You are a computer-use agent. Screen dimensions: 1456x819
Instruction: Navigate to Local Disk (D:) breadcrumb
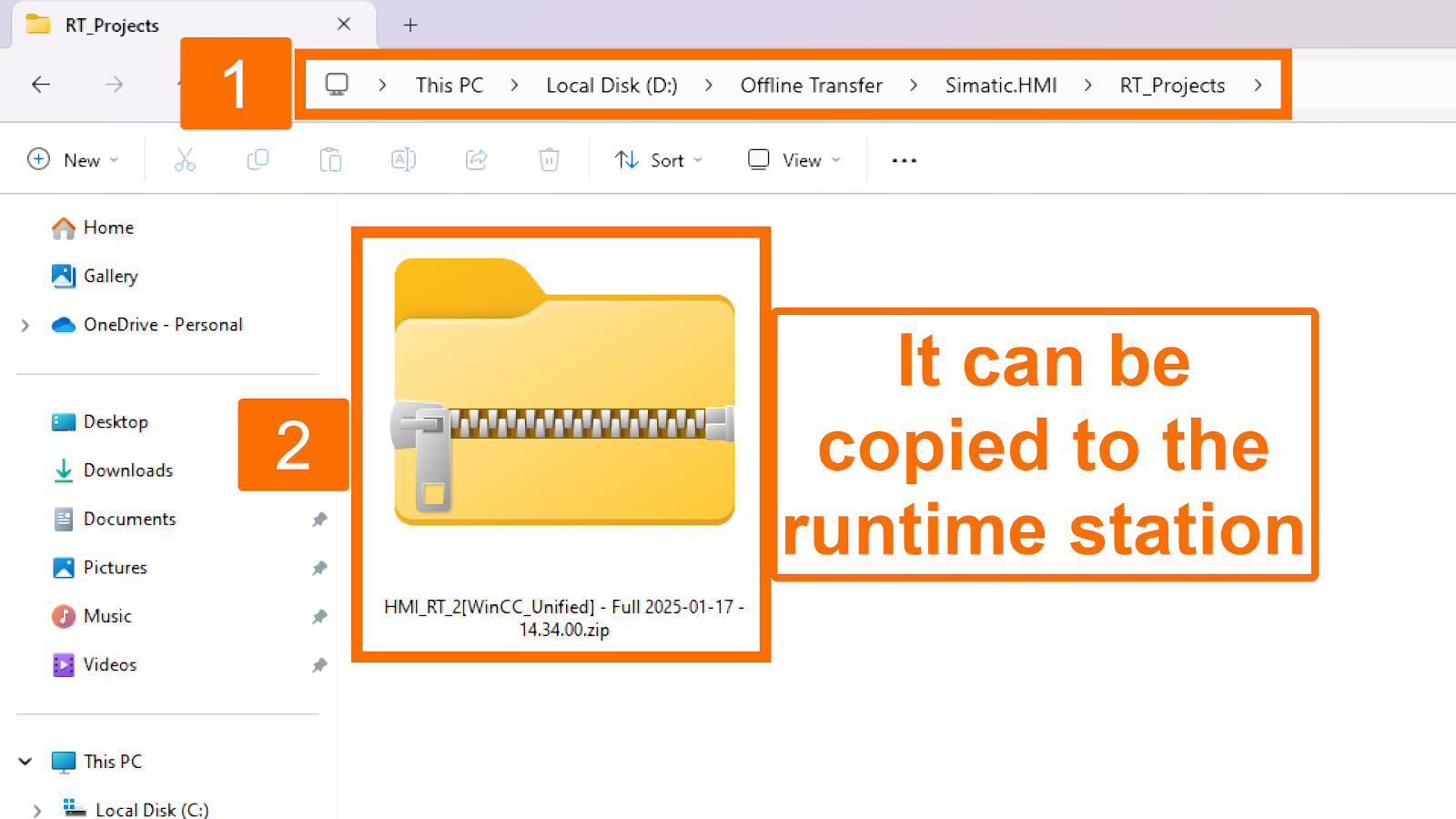(x=612, y=85)
